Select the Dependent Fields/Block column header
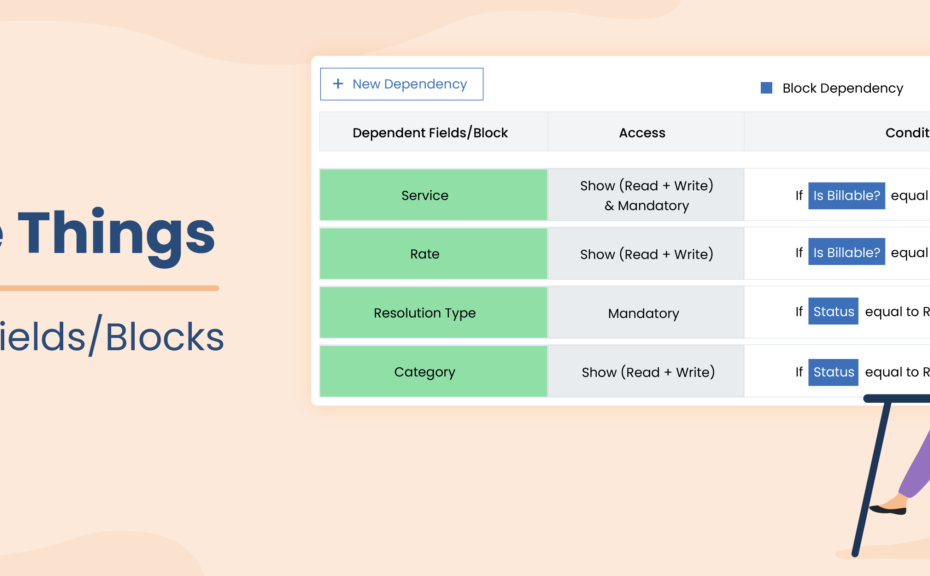The image size is (930, 576). (431, 133)
